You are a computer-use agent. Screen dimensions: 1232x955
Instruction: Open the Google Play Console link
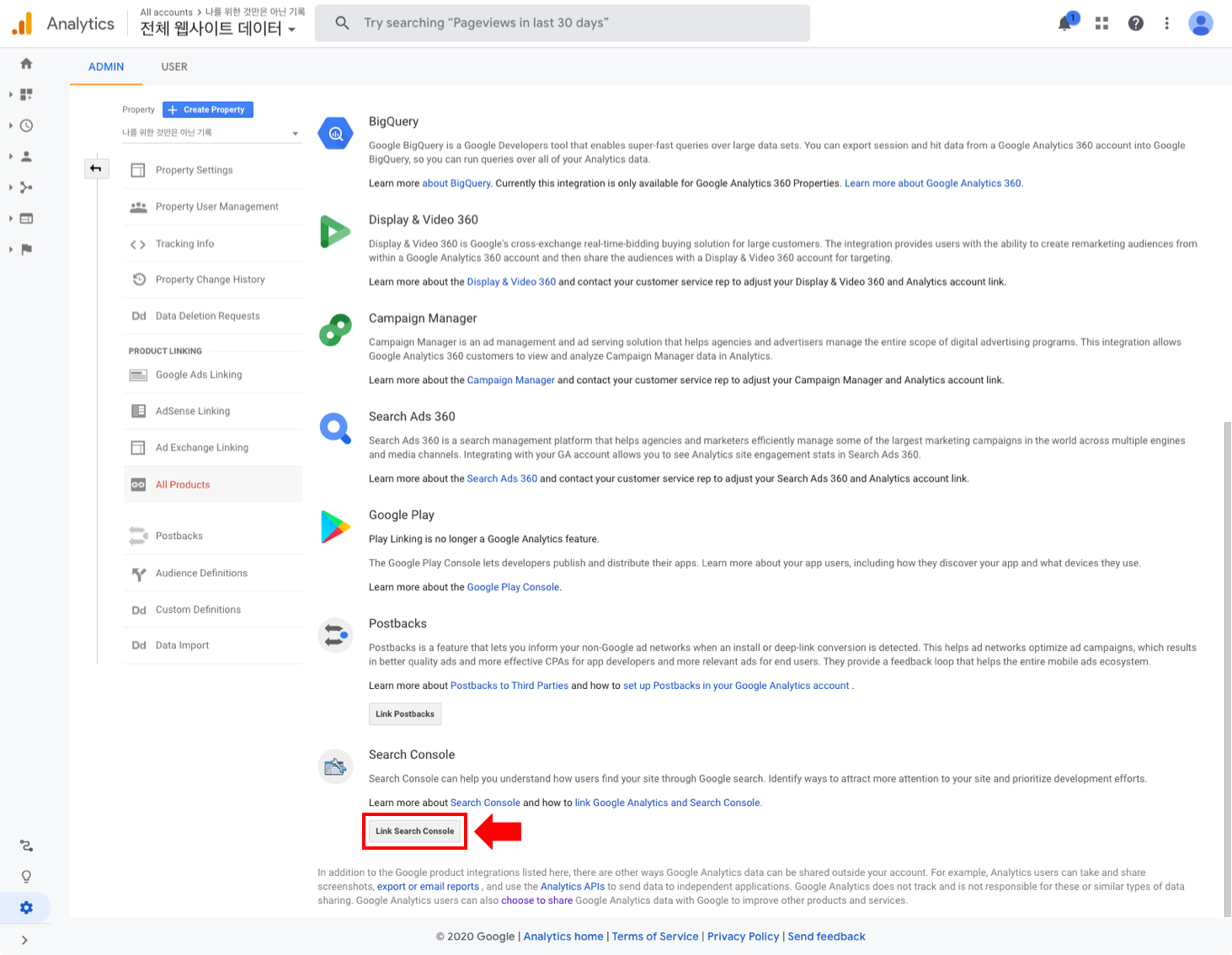pyautogui.click(x=513, y=587)
